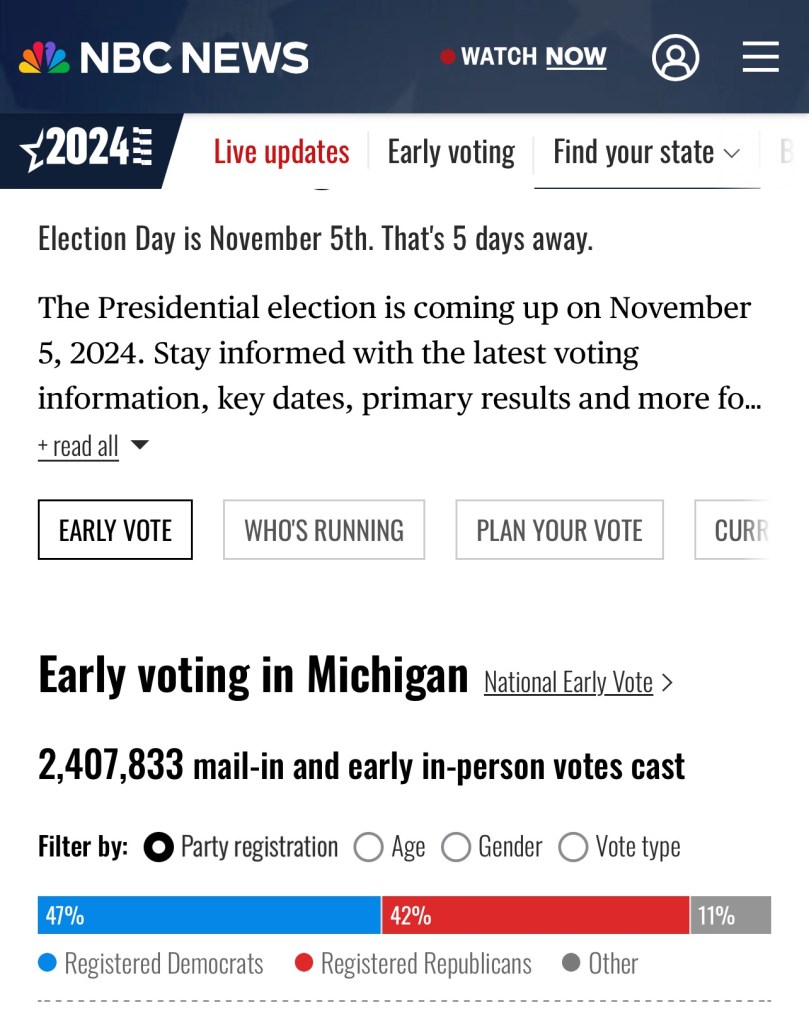The height and width of the screenshot is (1024, 809).
Task: Go to the Early voting tab
Action: (451, 152)
